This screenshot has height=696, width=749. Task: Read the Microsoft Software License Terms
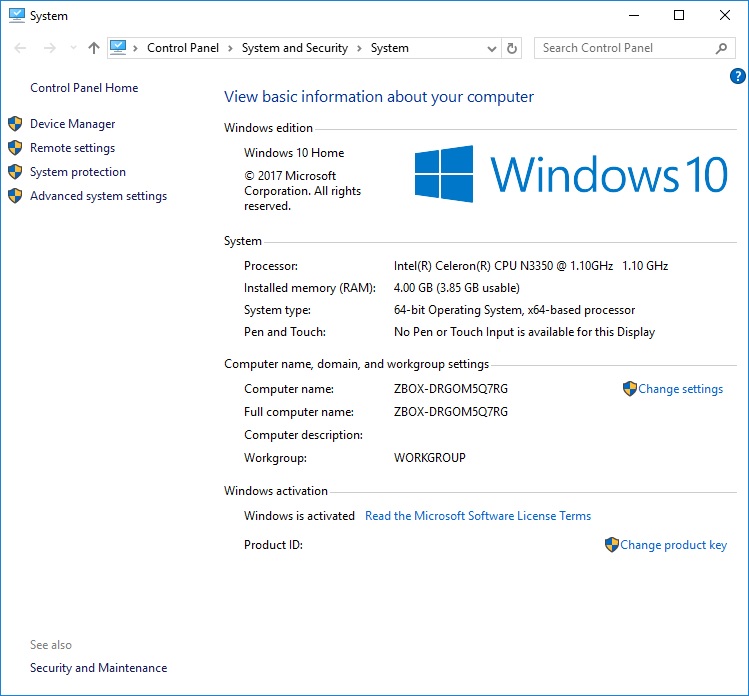coord(478,516)
